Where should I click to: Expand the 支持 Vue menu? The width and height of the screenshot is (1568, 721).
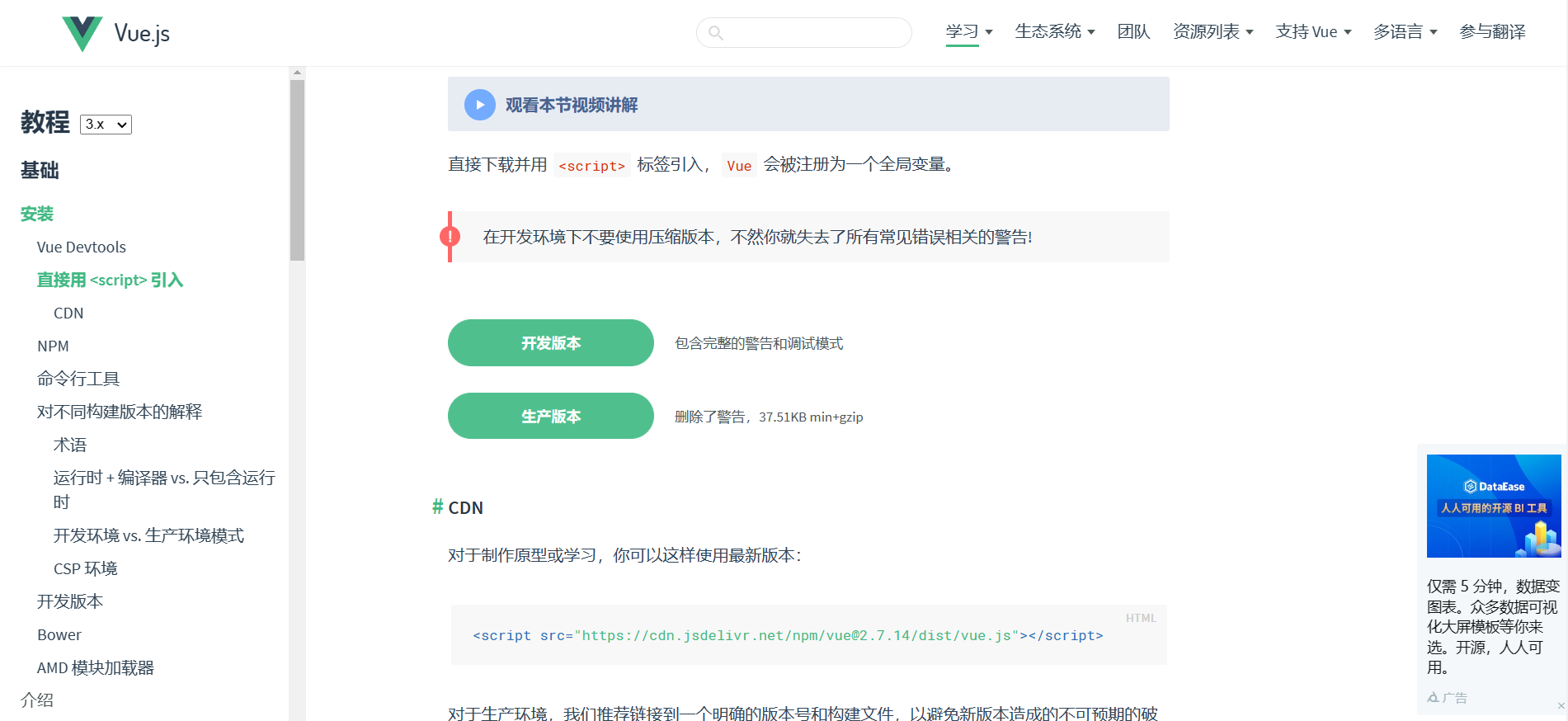tap(1314, 32)
